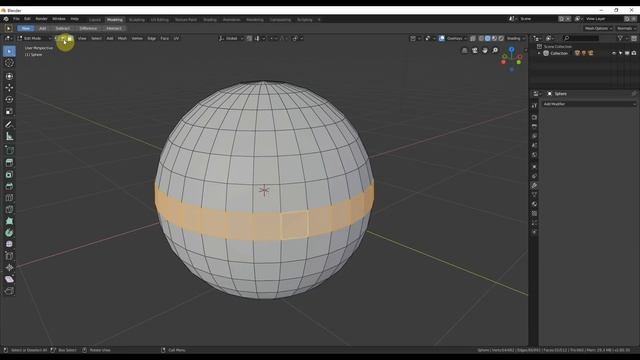The width and height of the screenshot is (640, 360).
Task: Select the Smooth vertices tool
Action: point(9,244)
